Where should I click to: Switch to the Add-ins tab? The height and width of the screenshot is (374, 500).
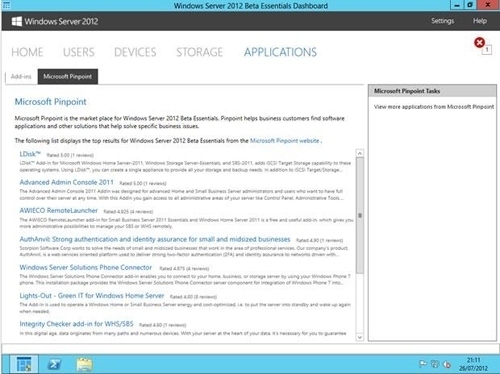click(21, 77)
